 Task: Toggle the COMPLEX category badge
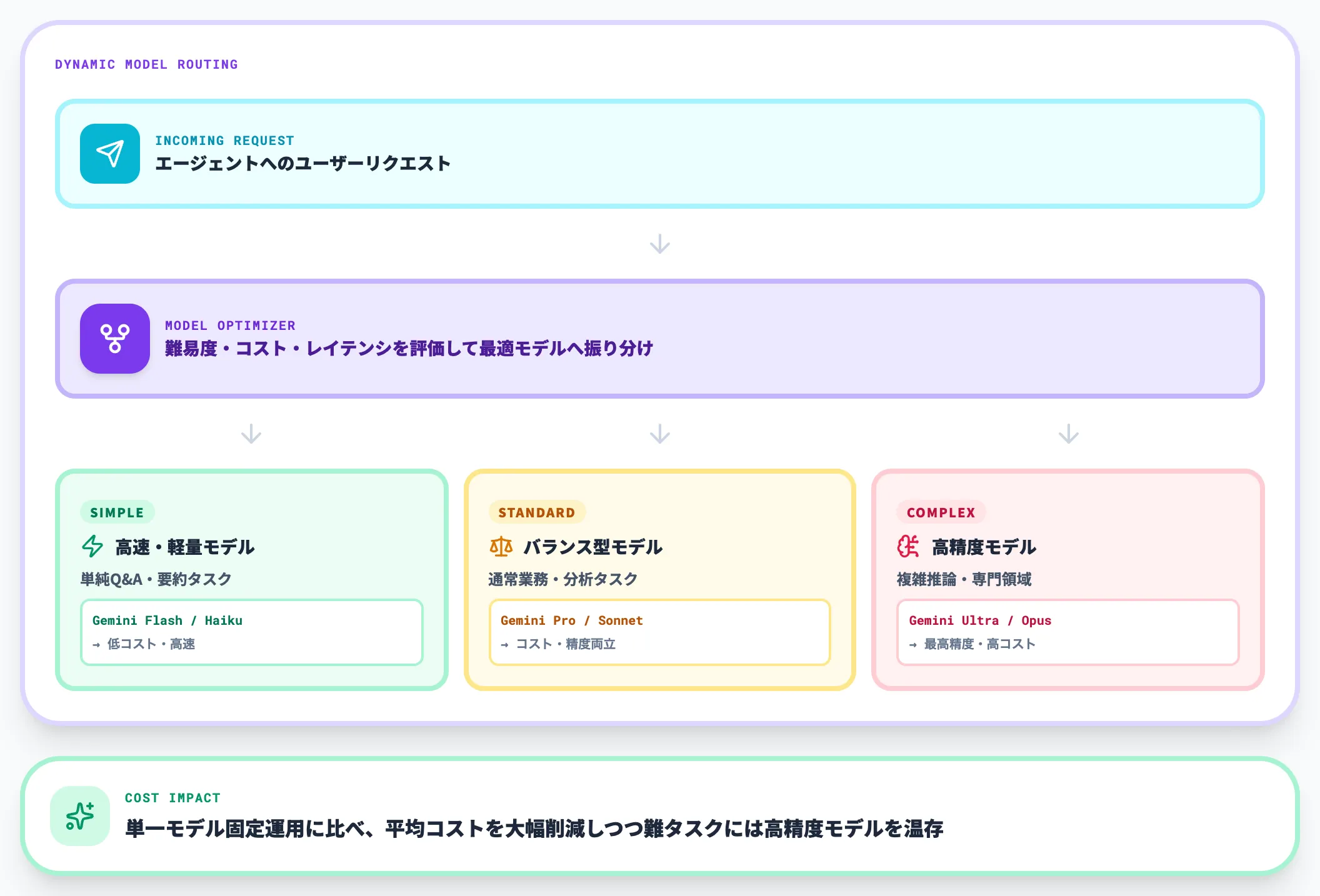point(940,512)
